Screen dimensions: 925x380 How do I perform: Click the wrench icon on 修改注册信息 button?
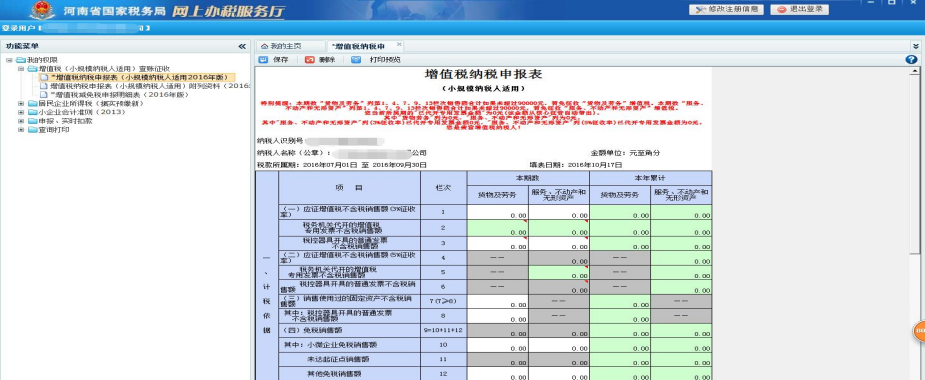click(x=700, y=10)
